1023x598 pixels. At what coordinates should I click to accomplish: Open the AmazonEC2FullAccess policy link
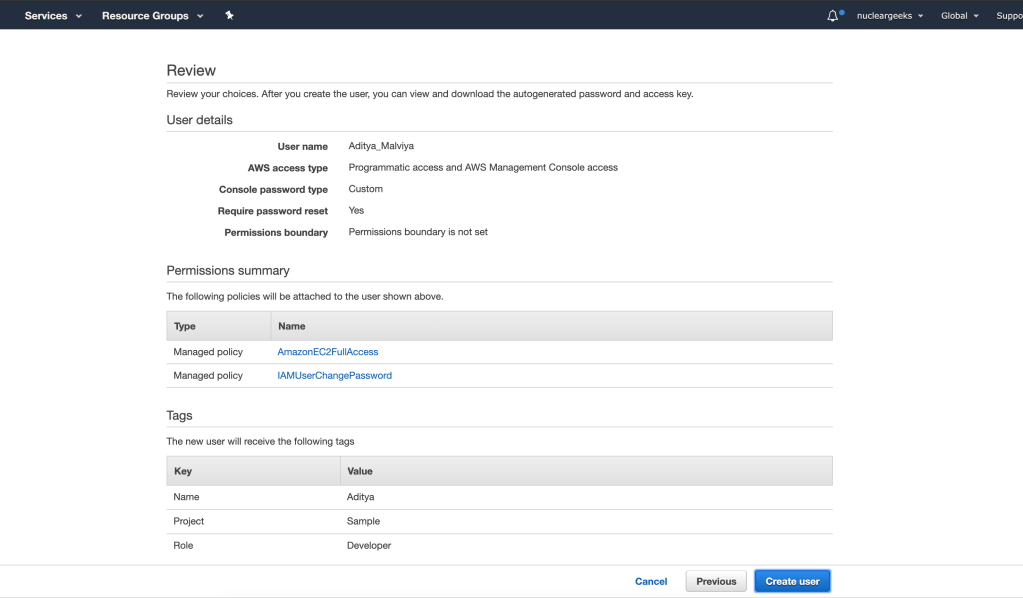[x=327, y=352]
